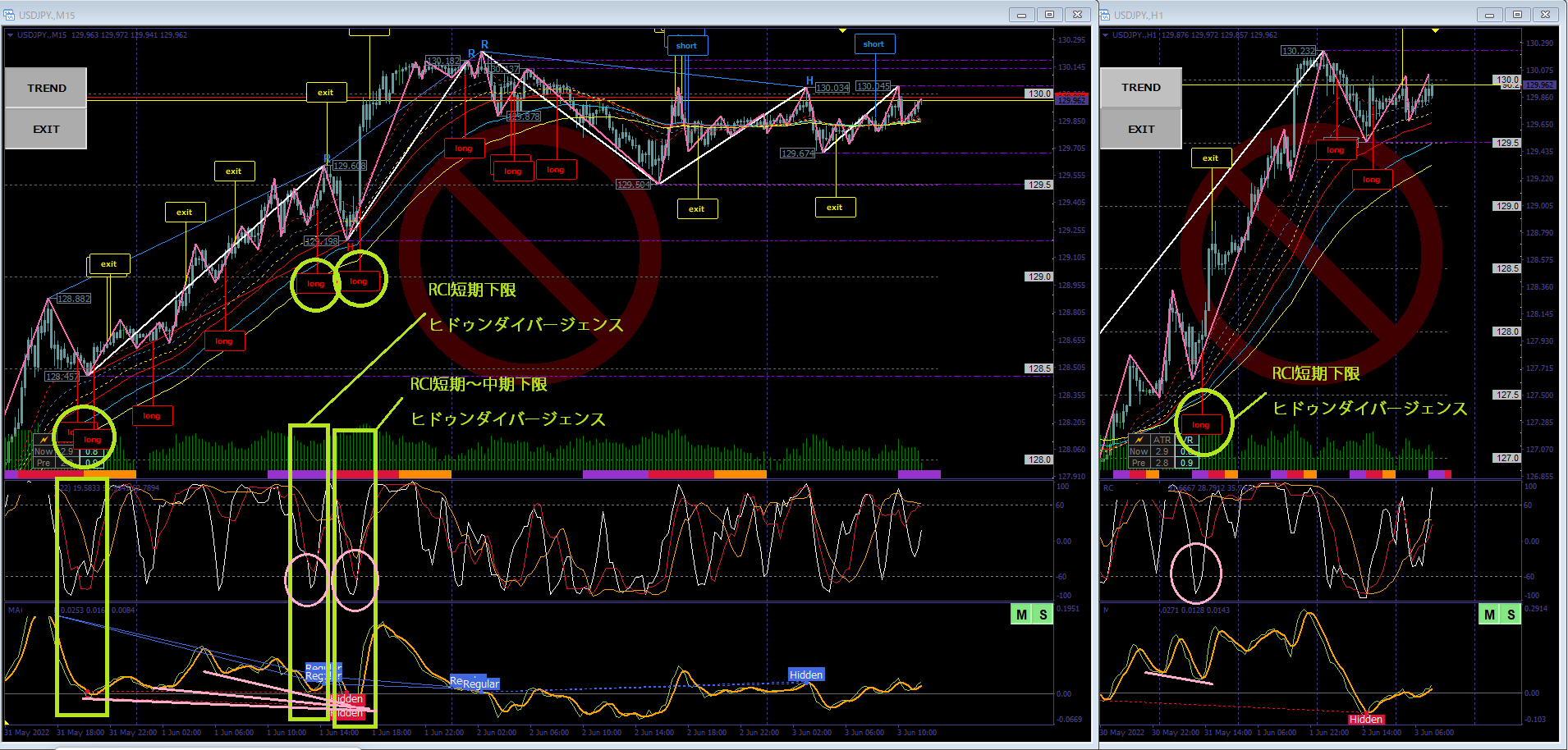Click the TREND button in the M15 window
This screenshot has width=1568, height=750.
[46, 88]
